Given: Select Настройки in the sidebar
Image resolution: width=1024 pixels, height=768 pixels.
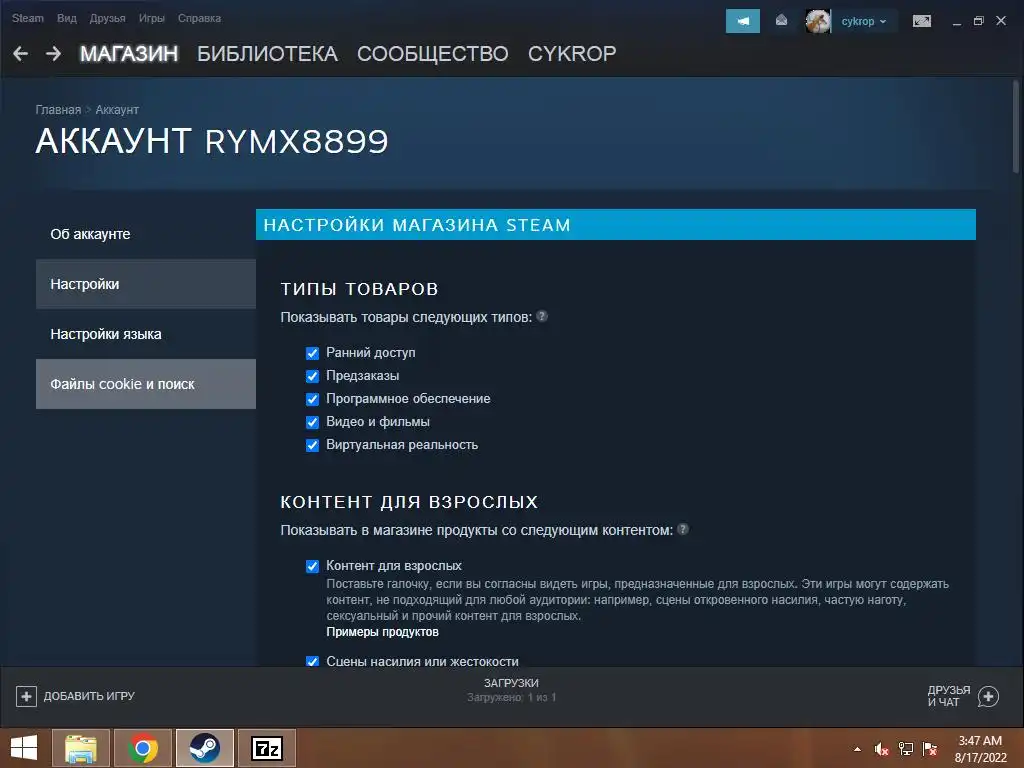Looking at the screenshot, I should pos(146,284).
